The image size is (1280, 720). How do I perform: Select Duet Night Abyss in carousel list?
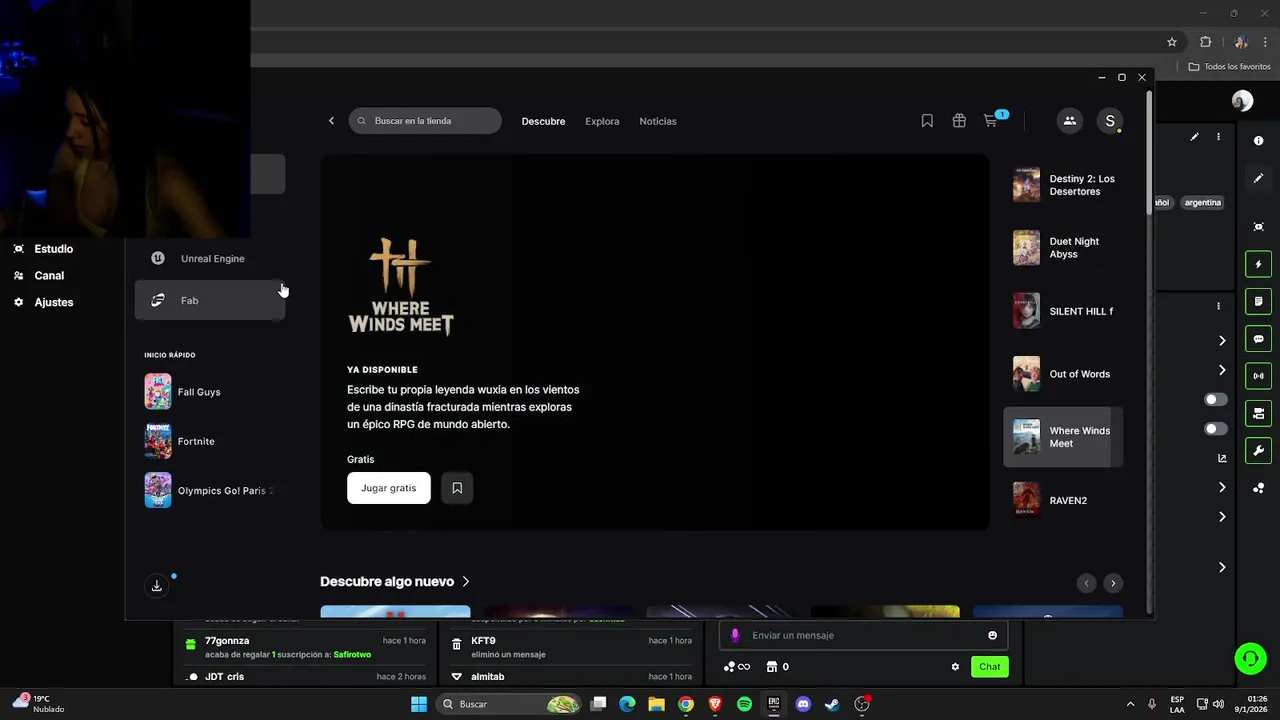point(1063,248)
